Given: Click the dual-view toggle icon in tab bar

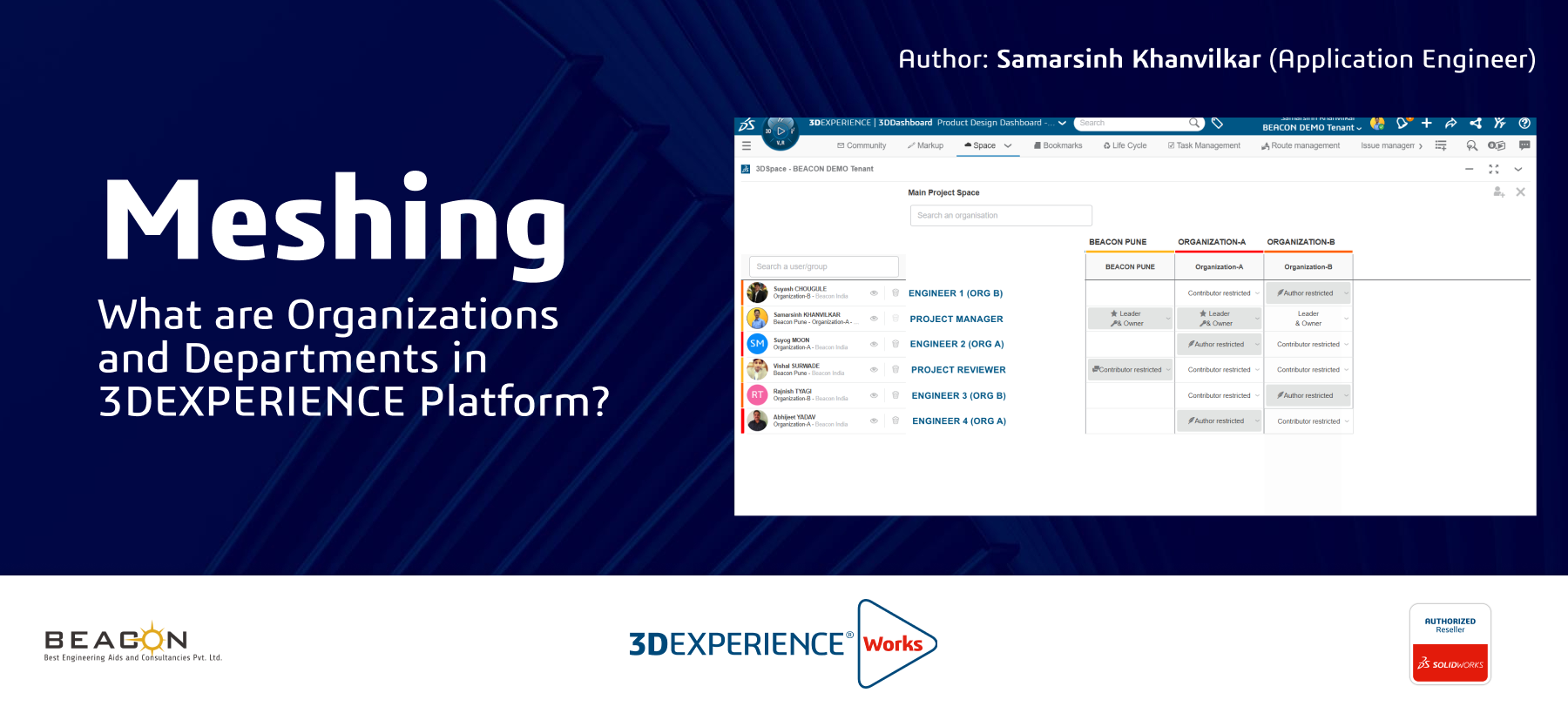Looking at the screenshot, I should (1497, 146).
